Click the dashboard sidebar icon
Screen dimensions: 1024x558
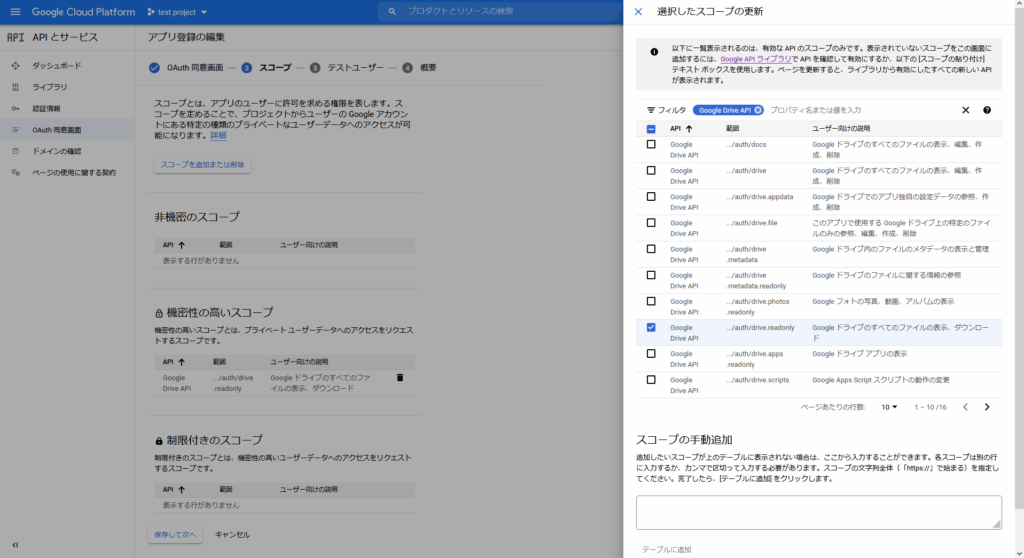pyautogui.click(x=16, y=65)
